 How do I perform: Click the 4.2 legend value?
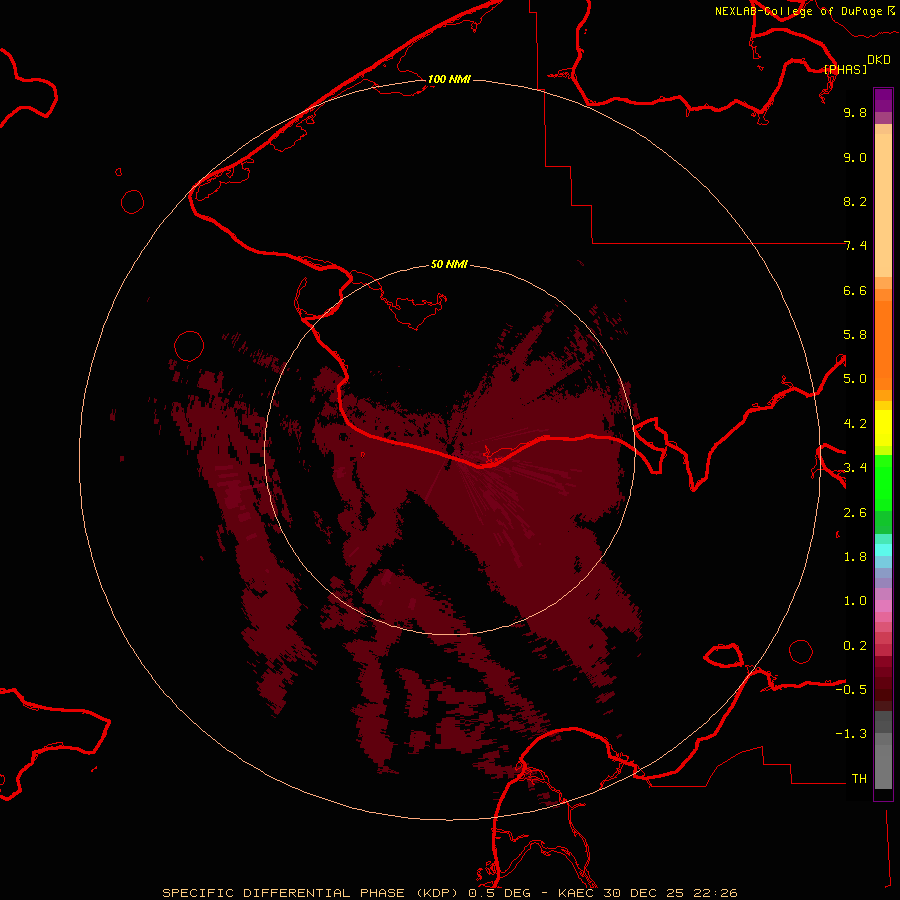(855, 424)
